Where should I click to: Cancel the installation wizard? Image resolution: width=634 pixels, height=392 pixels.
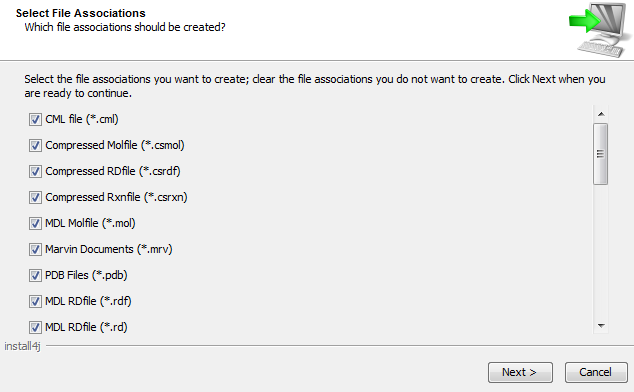point(596,372)
